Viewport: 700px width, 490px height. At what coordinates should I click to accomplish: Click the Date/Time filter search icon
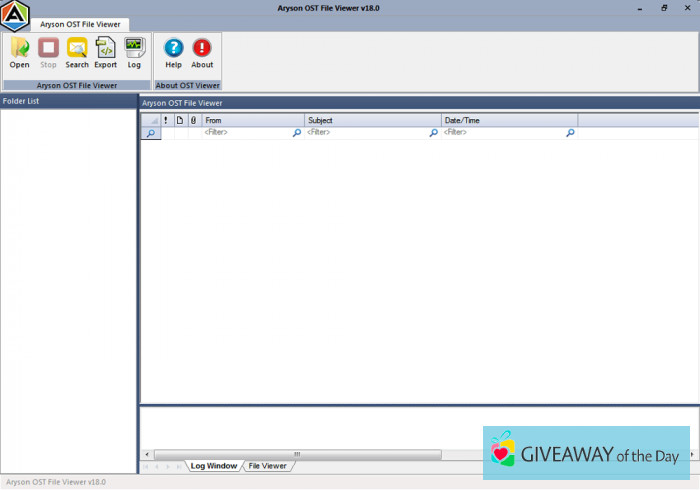[570, 133]
